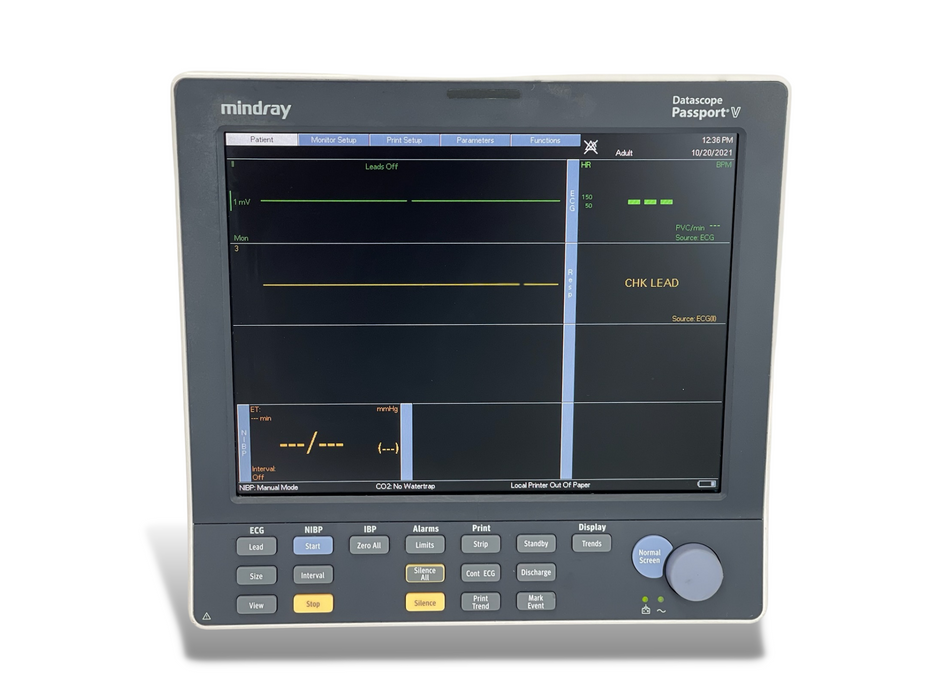Select the Print Setup tab
Screen dimensions: 933x700
coord(404,140)
